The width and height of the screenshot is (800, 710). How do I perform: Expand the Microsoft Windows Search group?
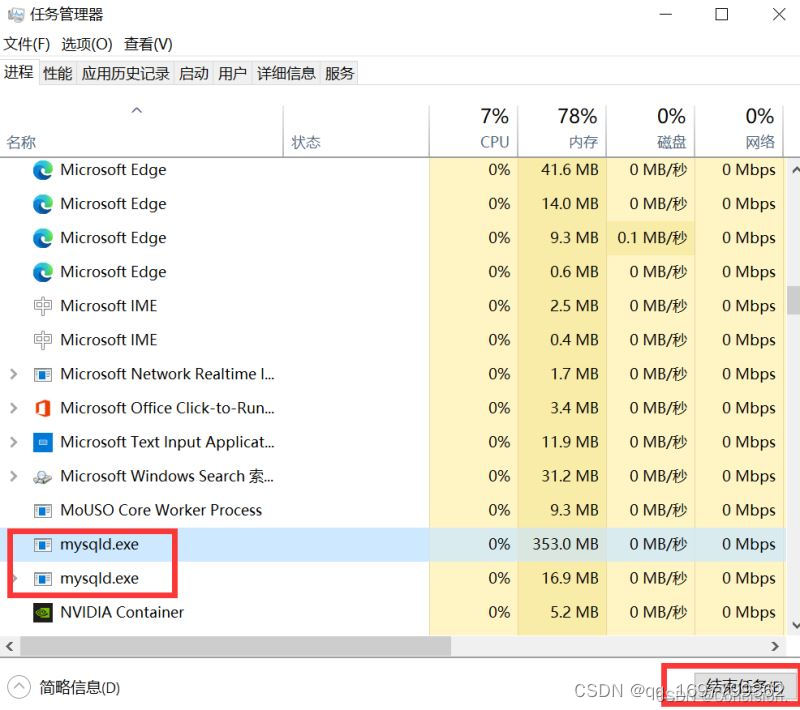pyautogui.click(x=14, y=476)
